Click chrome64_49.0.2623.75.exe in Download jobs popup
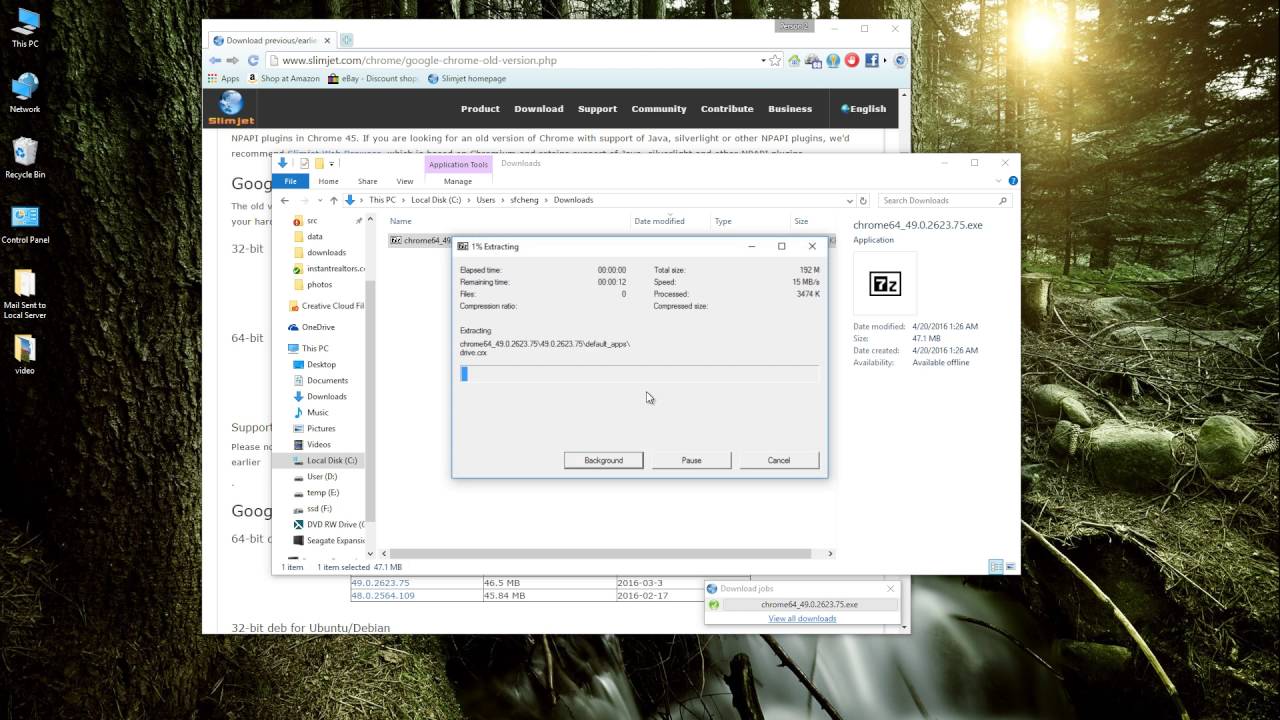 point(809,604)
